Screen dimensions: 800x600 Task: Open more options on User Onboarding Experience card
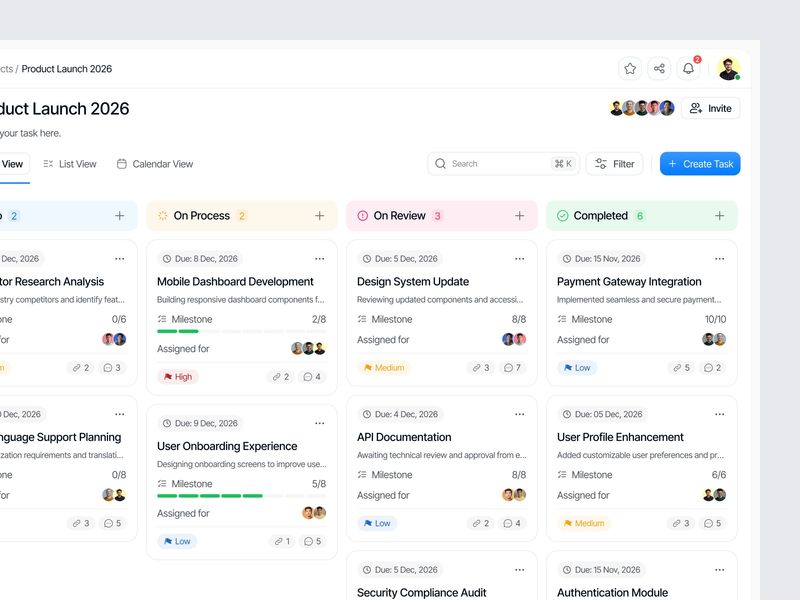point(319,423)
